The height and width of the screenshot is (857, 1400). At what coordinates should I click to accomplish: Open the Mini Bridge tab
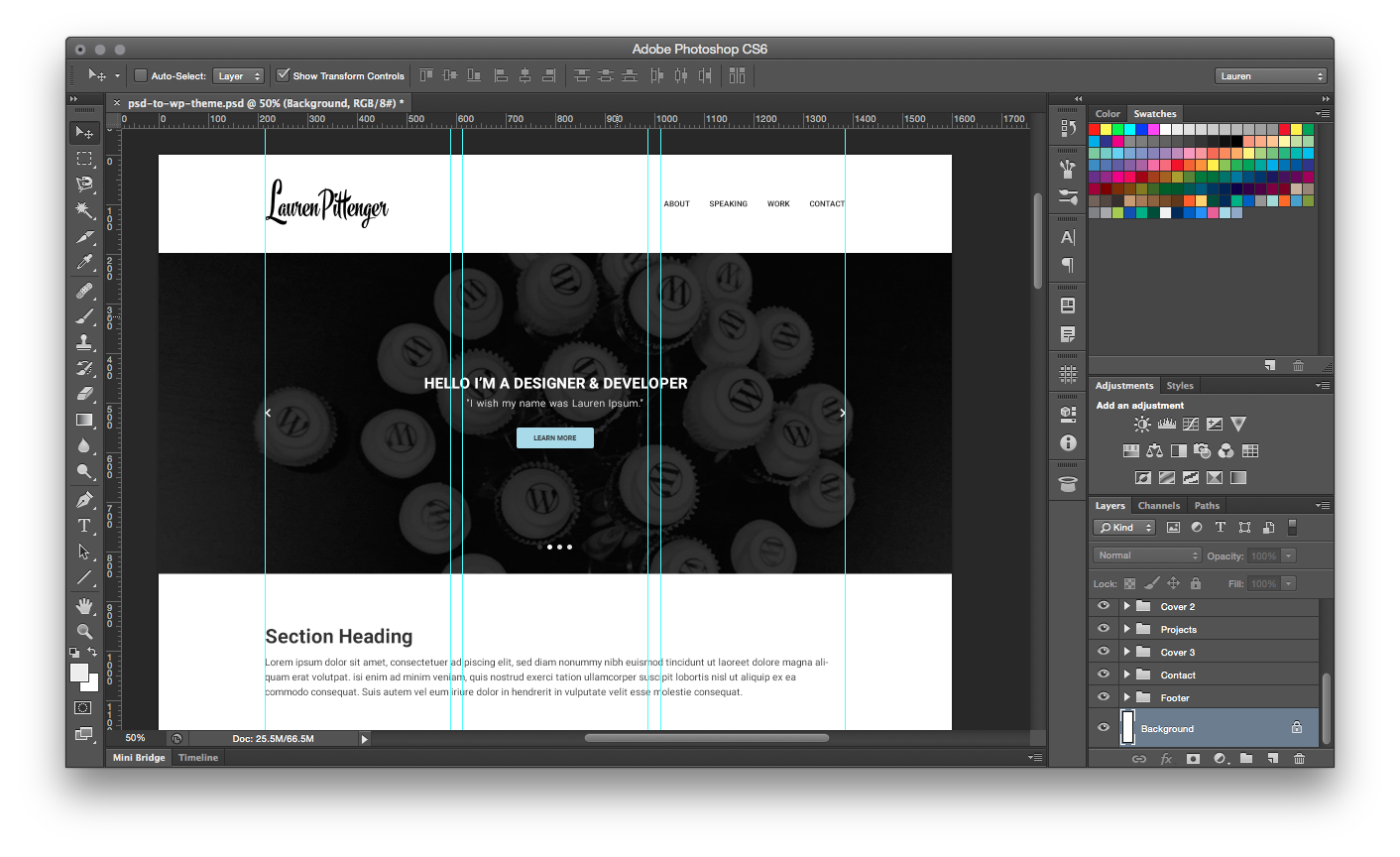tap(139, 758)
